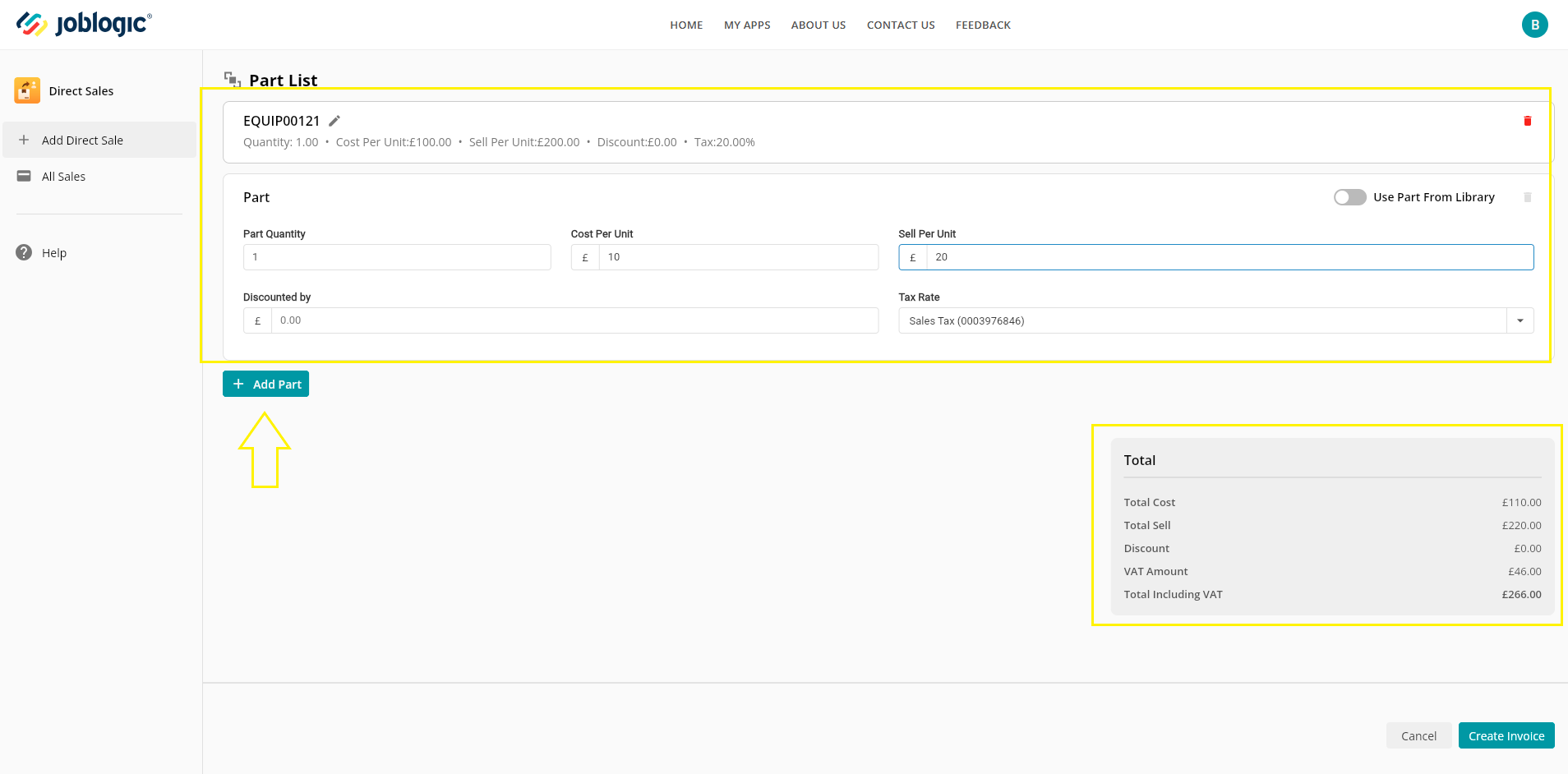Select Add Direct Sale in sidebar
This screenshot has height=774, width=1568.
tap(99, 141)
